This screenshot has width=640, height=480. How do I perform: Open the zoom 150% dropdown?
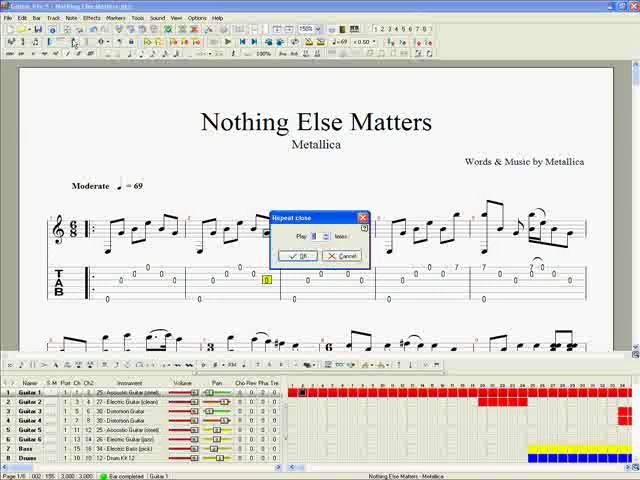[318, 29]
